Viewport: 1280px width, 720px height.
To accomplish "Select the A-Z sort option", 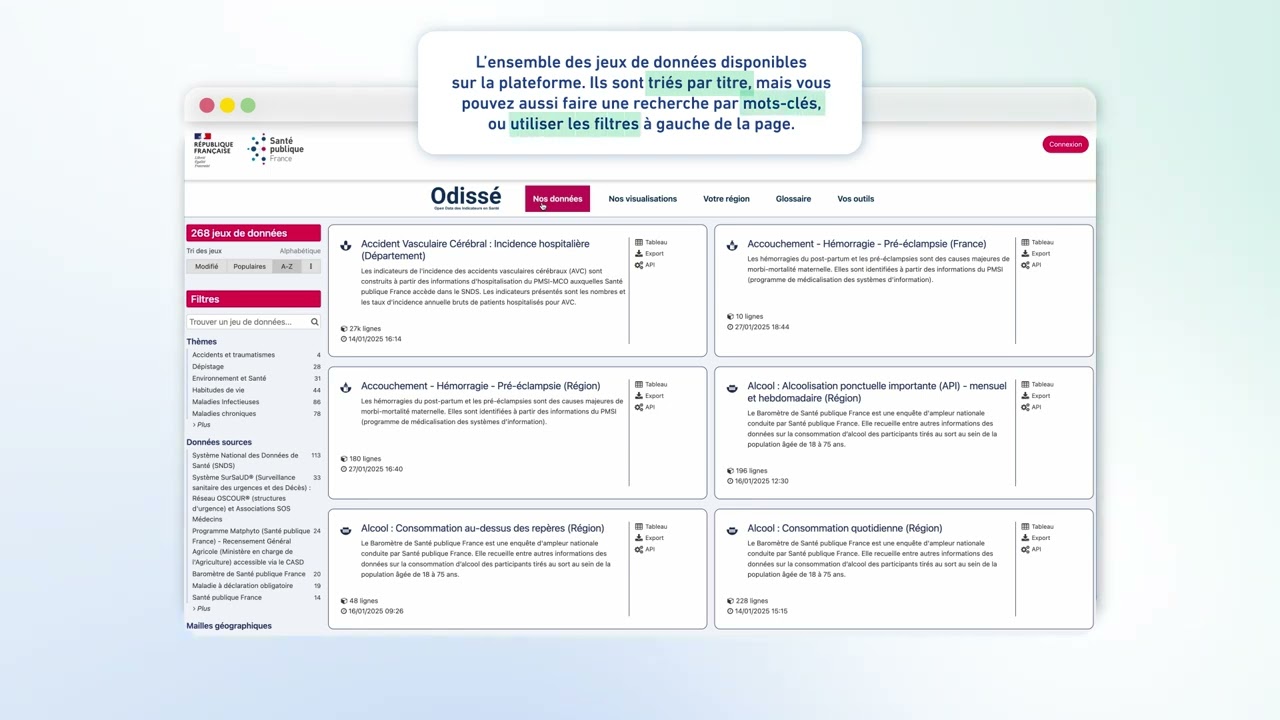I will click(287, 267).
